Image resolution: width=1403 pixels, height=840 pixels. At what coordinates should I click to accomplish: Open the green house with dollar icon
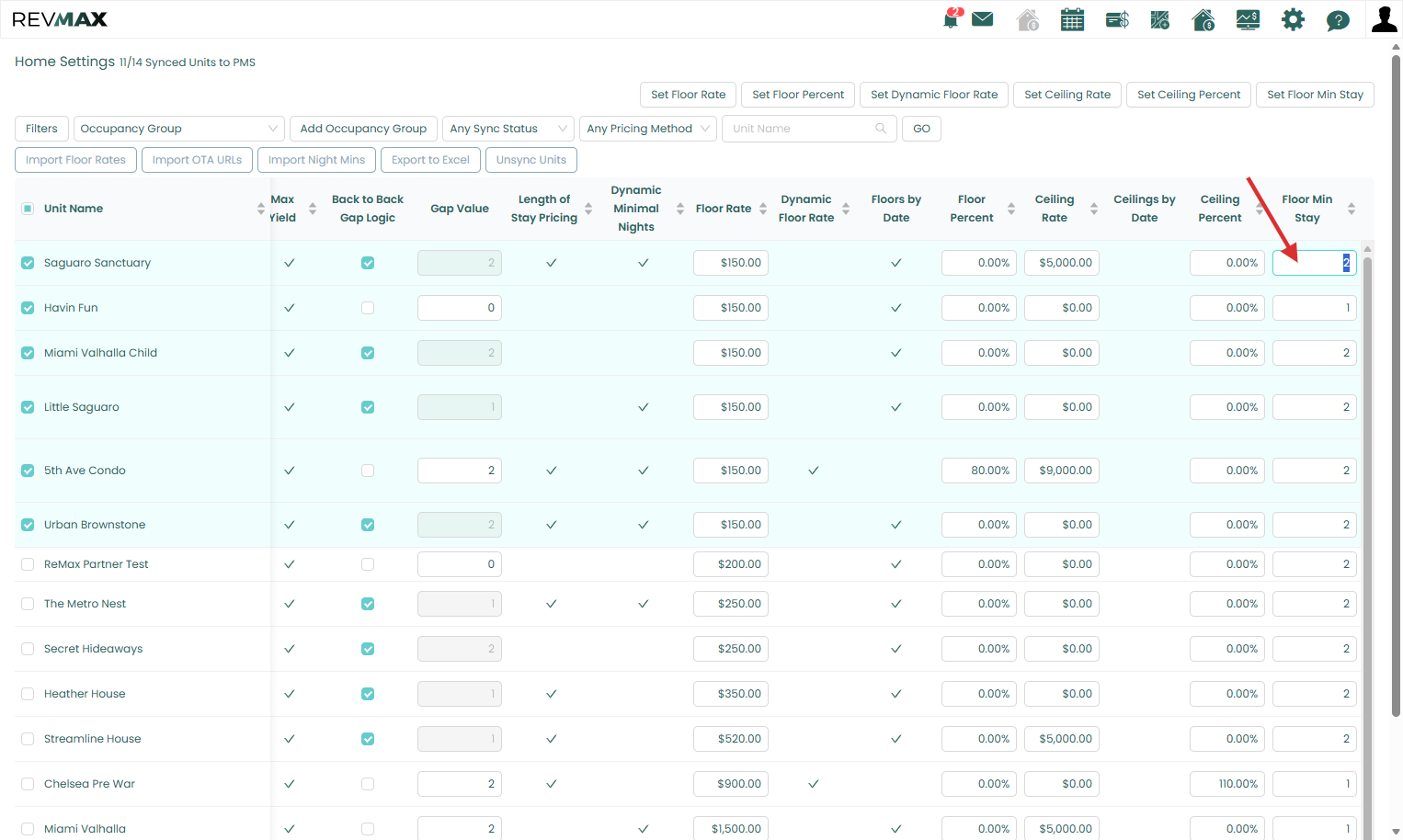point(1203,19)
